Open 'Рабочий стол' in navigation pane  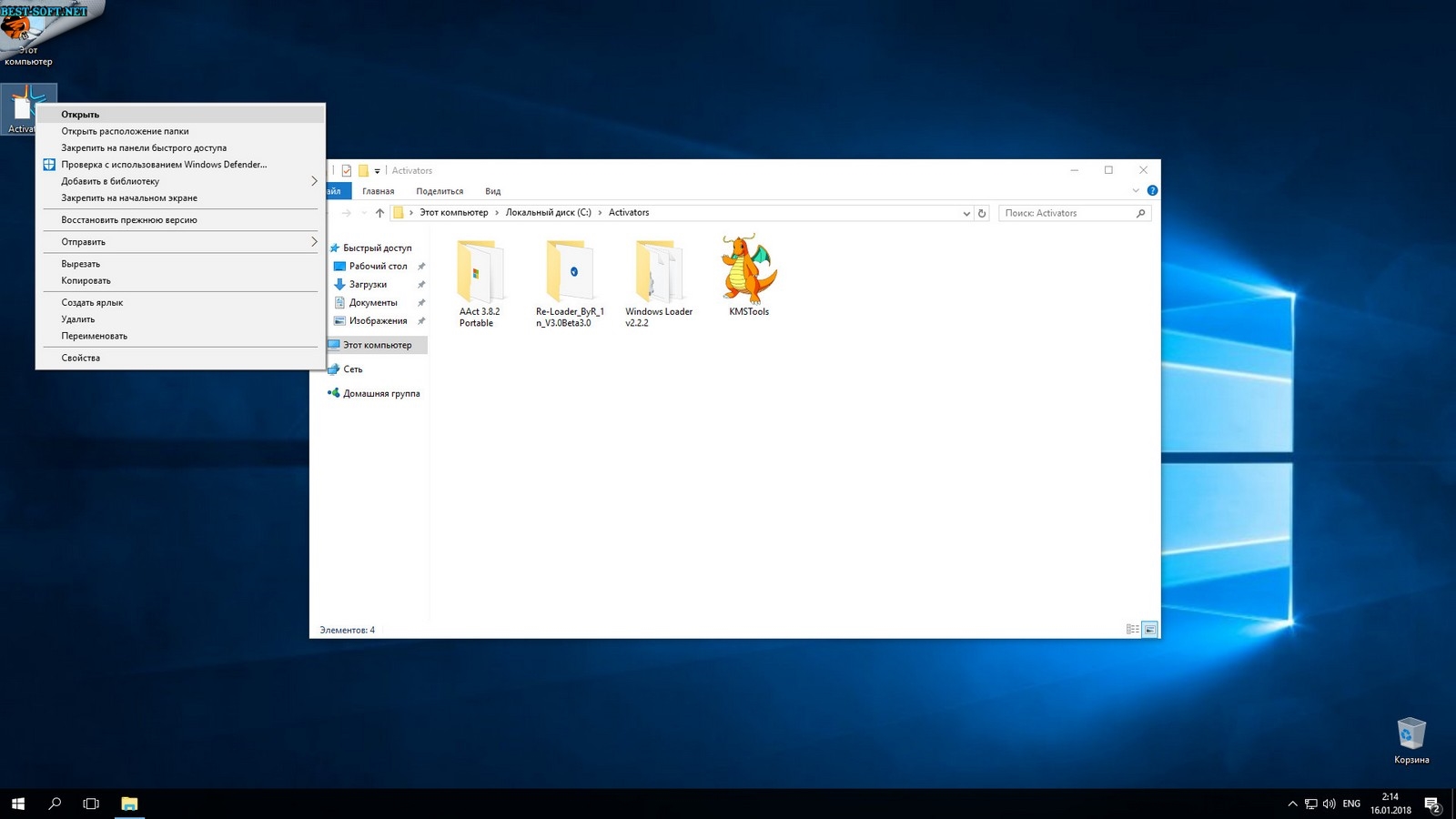[378, 266]
